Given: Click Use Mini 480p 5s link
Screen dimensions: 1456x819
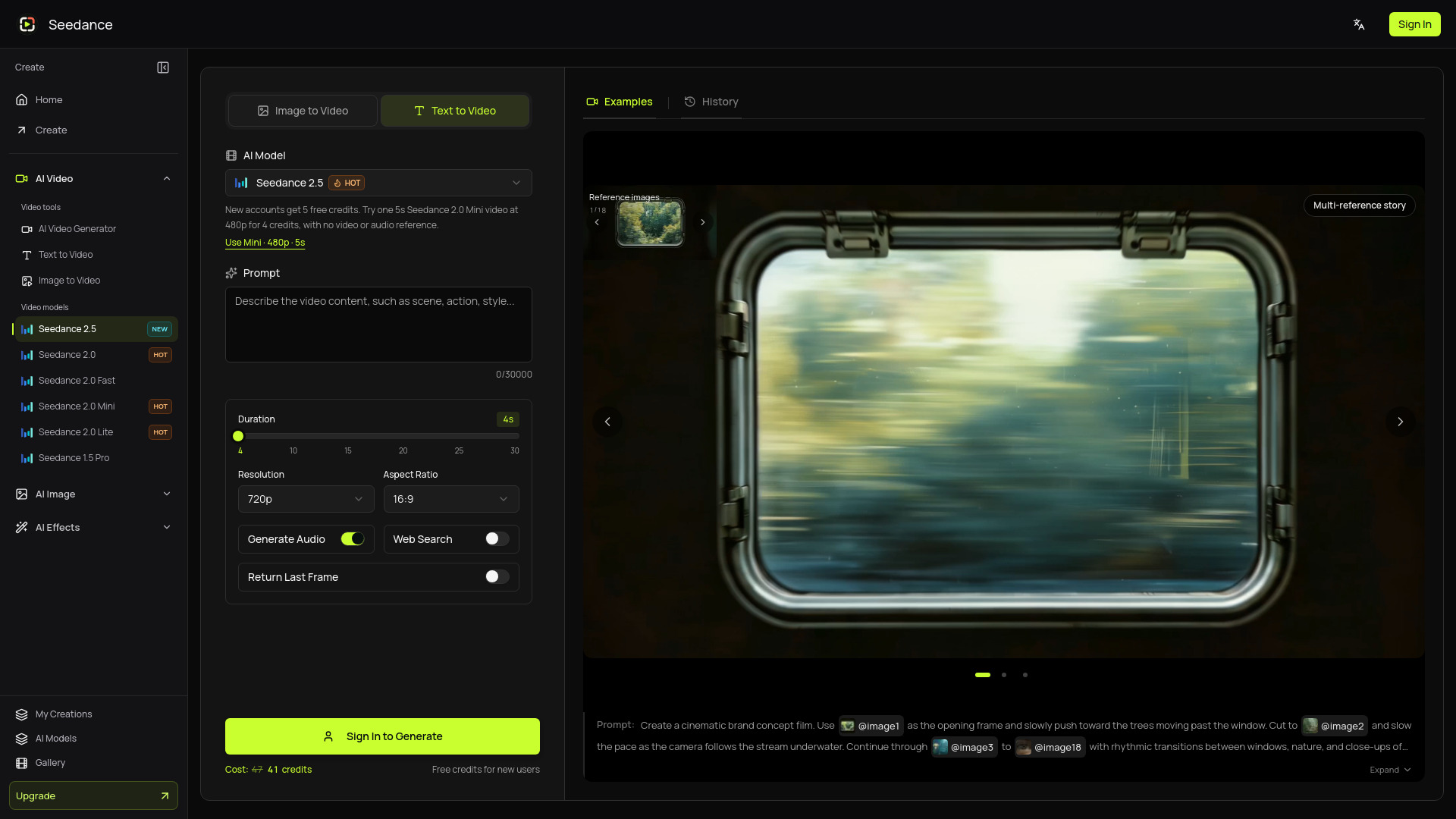Looking at the screenshot, I should click(x=265, y=243).
